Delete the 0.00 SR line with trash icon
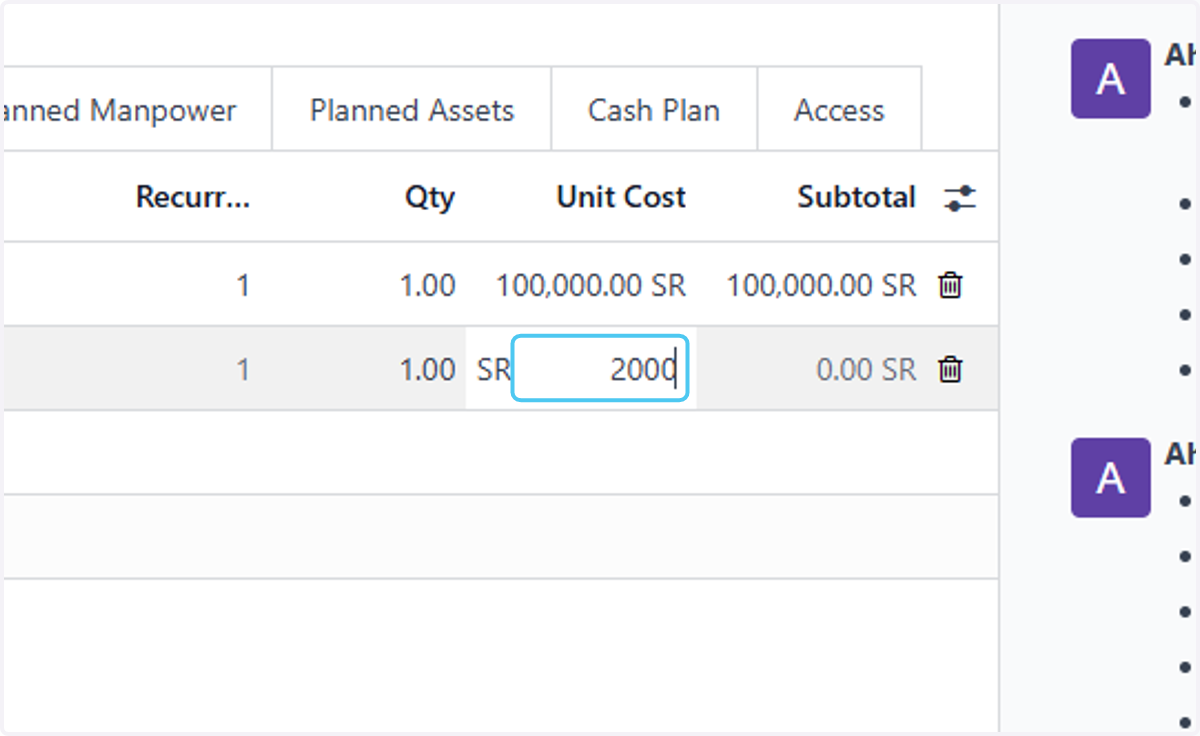This screenshot has height=736, width=1200. coord(950,370)
